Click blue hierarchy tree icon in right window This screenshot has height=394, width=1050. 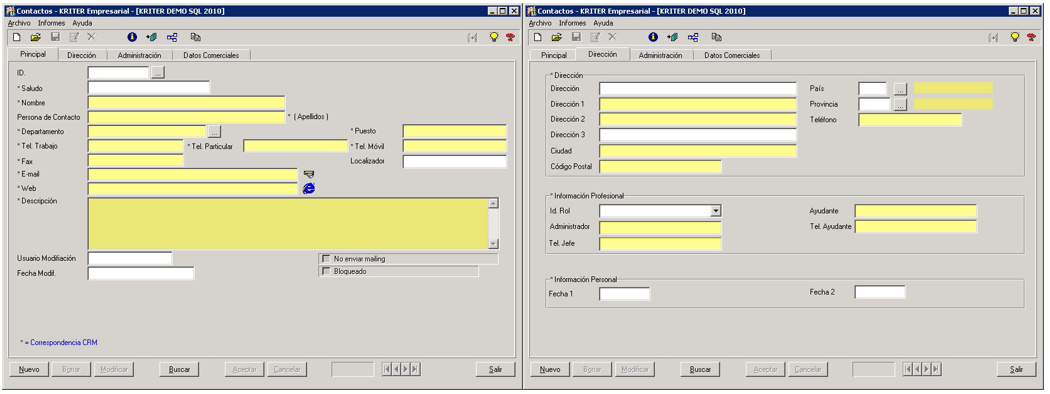[x=693, y=38]
